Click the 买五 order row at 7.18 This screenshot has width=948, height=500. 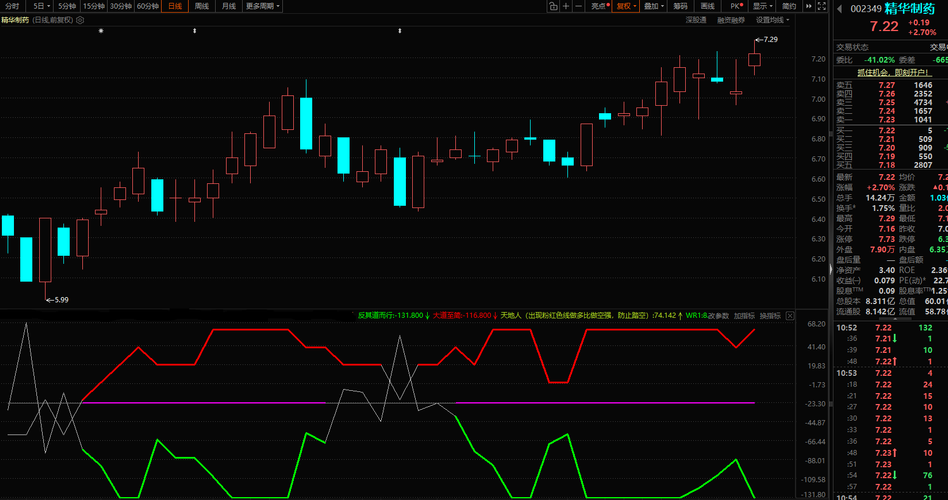pyautogui.click(x=891, y=164)
